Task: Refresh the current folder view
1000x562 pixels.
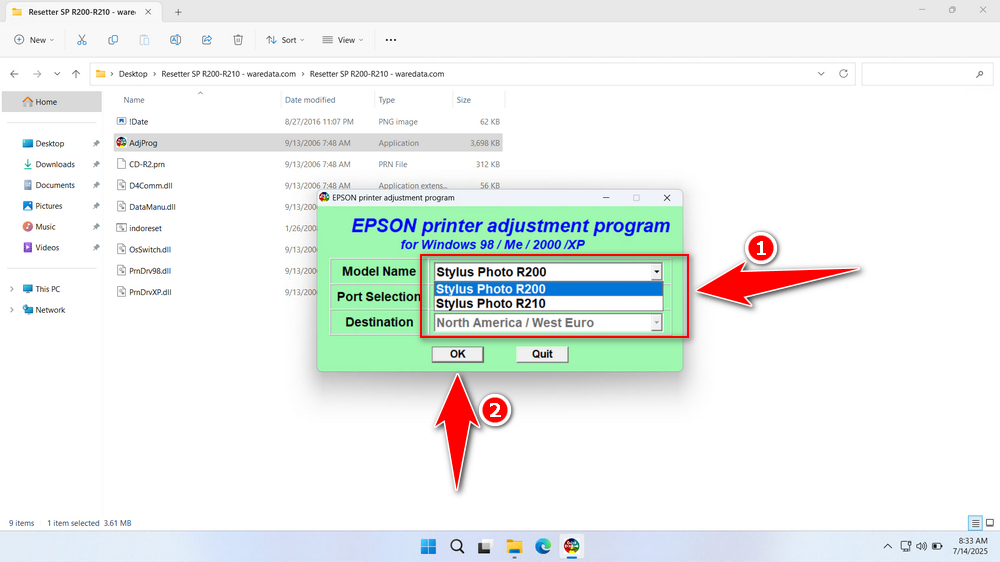Action: pyautogui.click(x=843, y=74)
